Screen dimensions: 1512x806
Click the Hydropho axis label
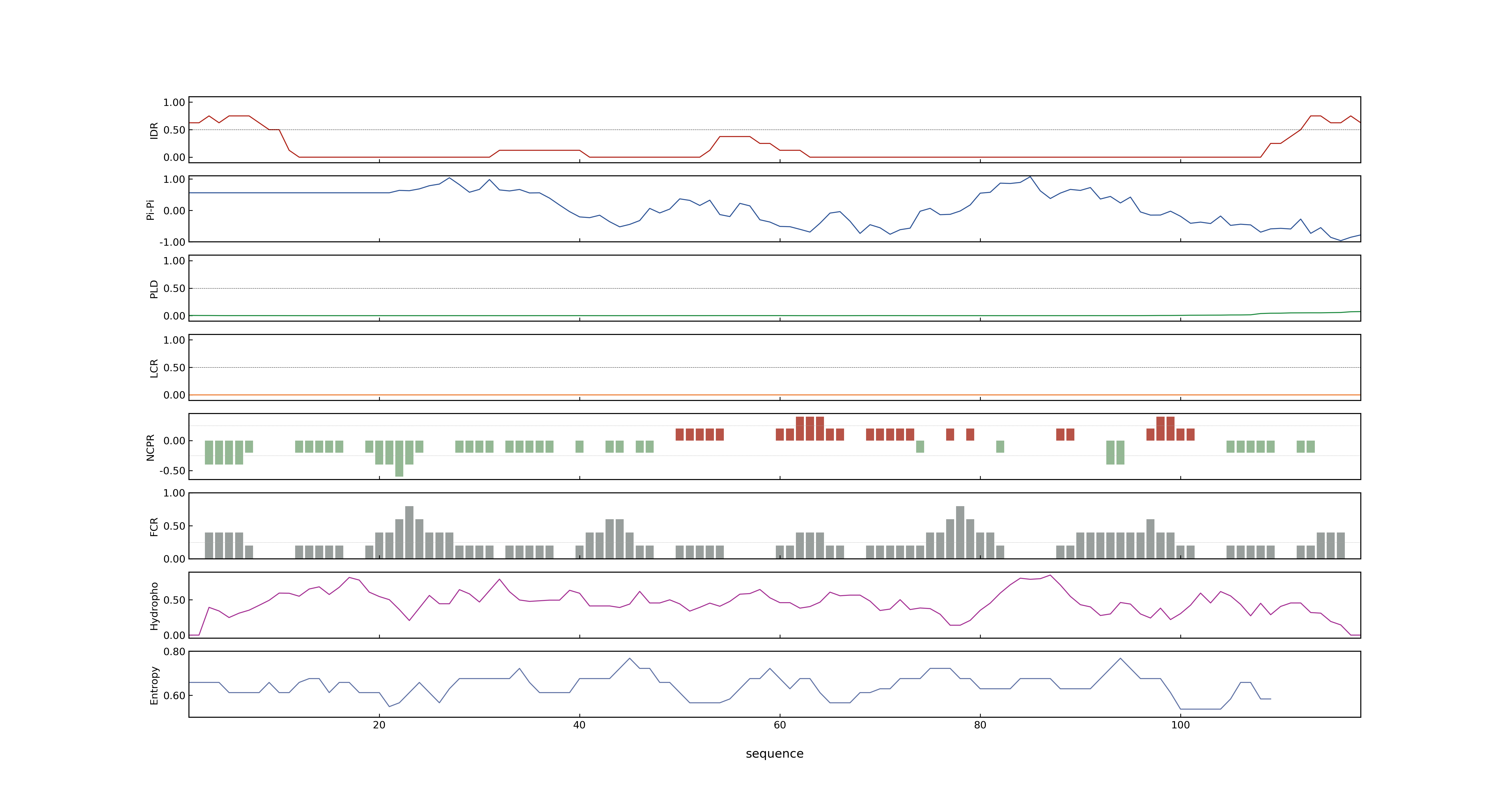point(154,606)
